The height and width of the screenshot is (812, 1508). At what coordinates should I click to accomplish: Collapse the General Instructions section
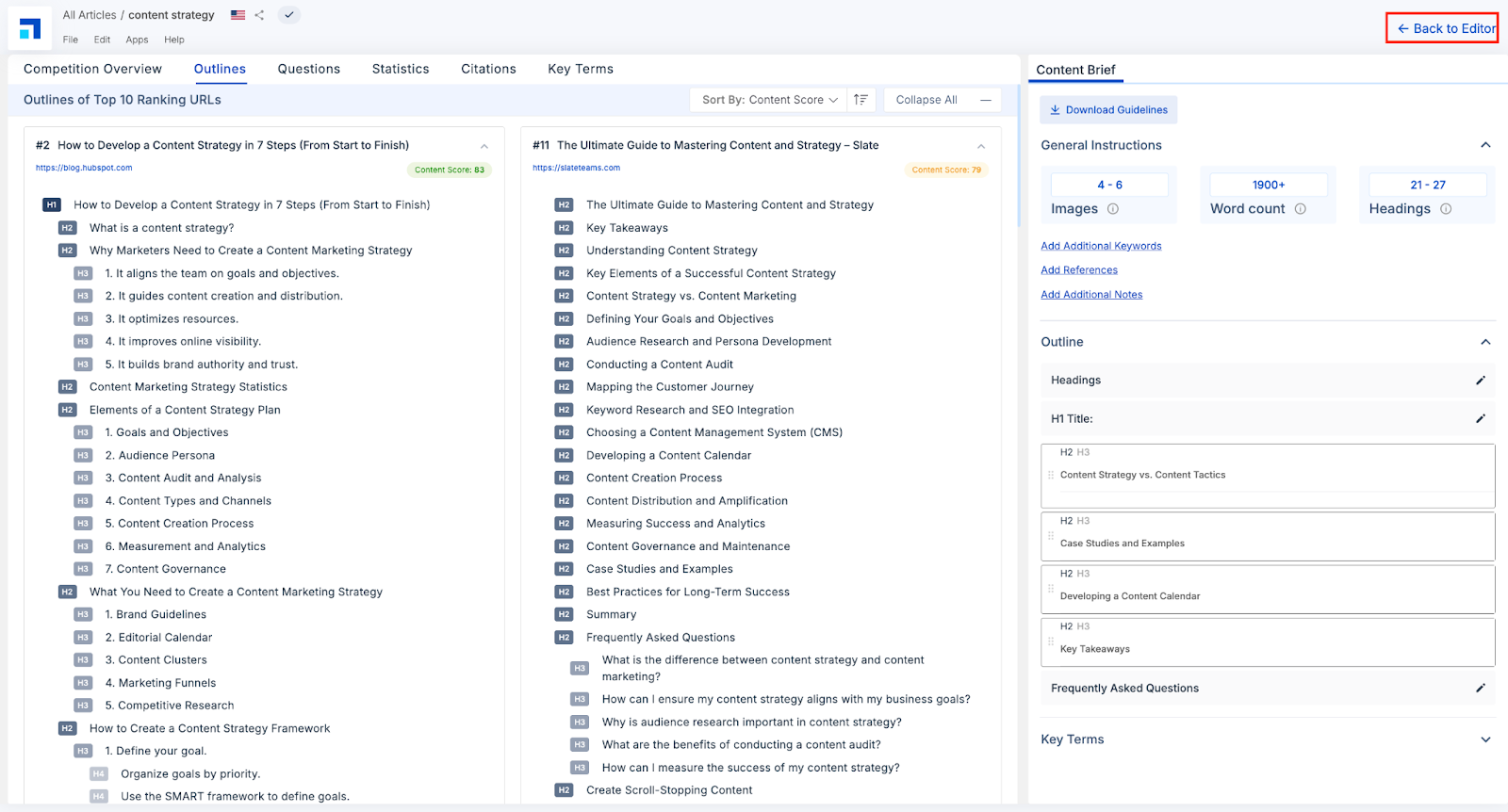point(1485,145)
